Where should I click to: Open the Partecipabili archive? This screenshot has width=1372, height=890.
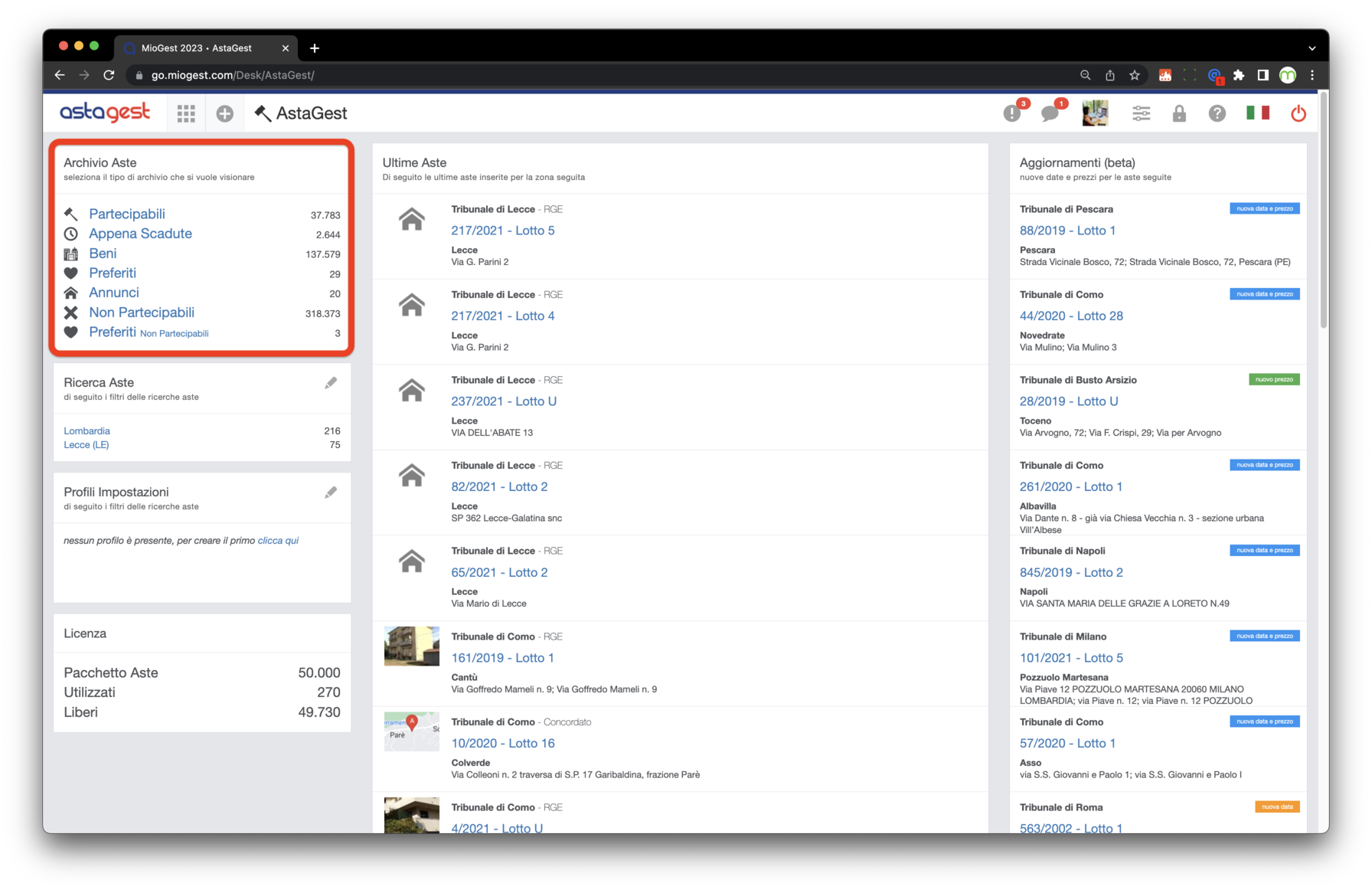(x=127, y=214)
